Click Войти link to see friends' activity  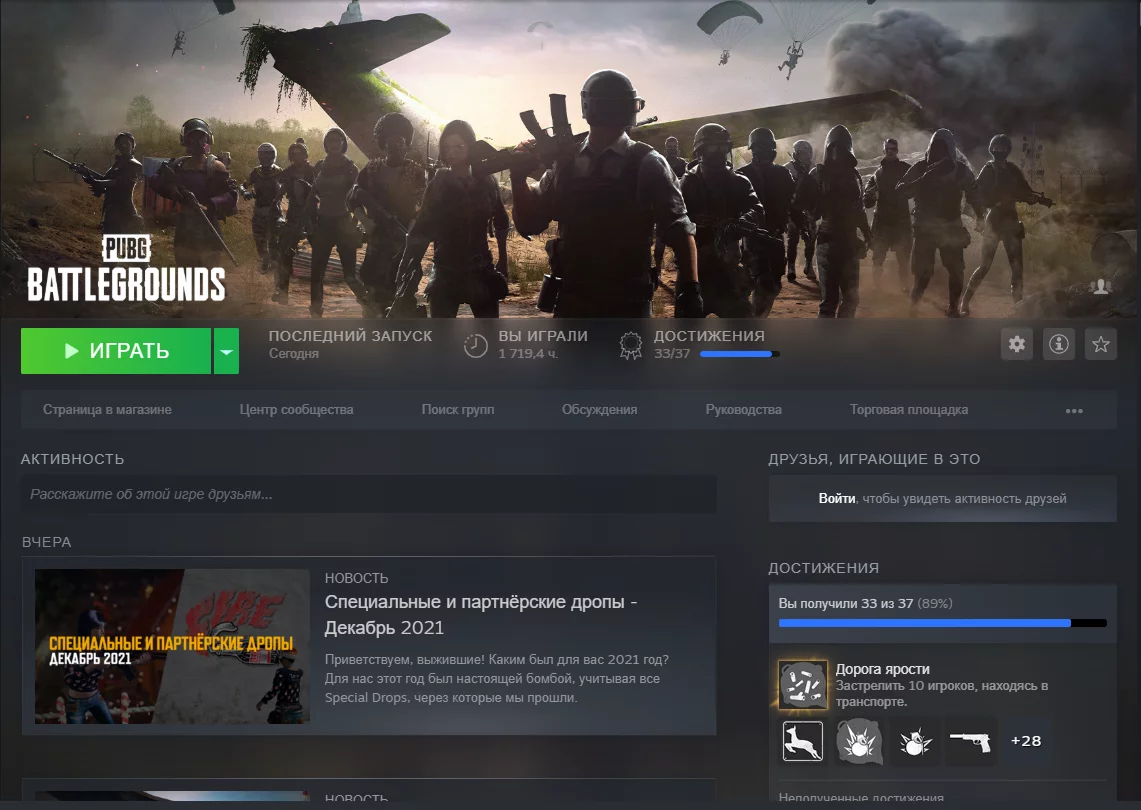tap(837, 499)
